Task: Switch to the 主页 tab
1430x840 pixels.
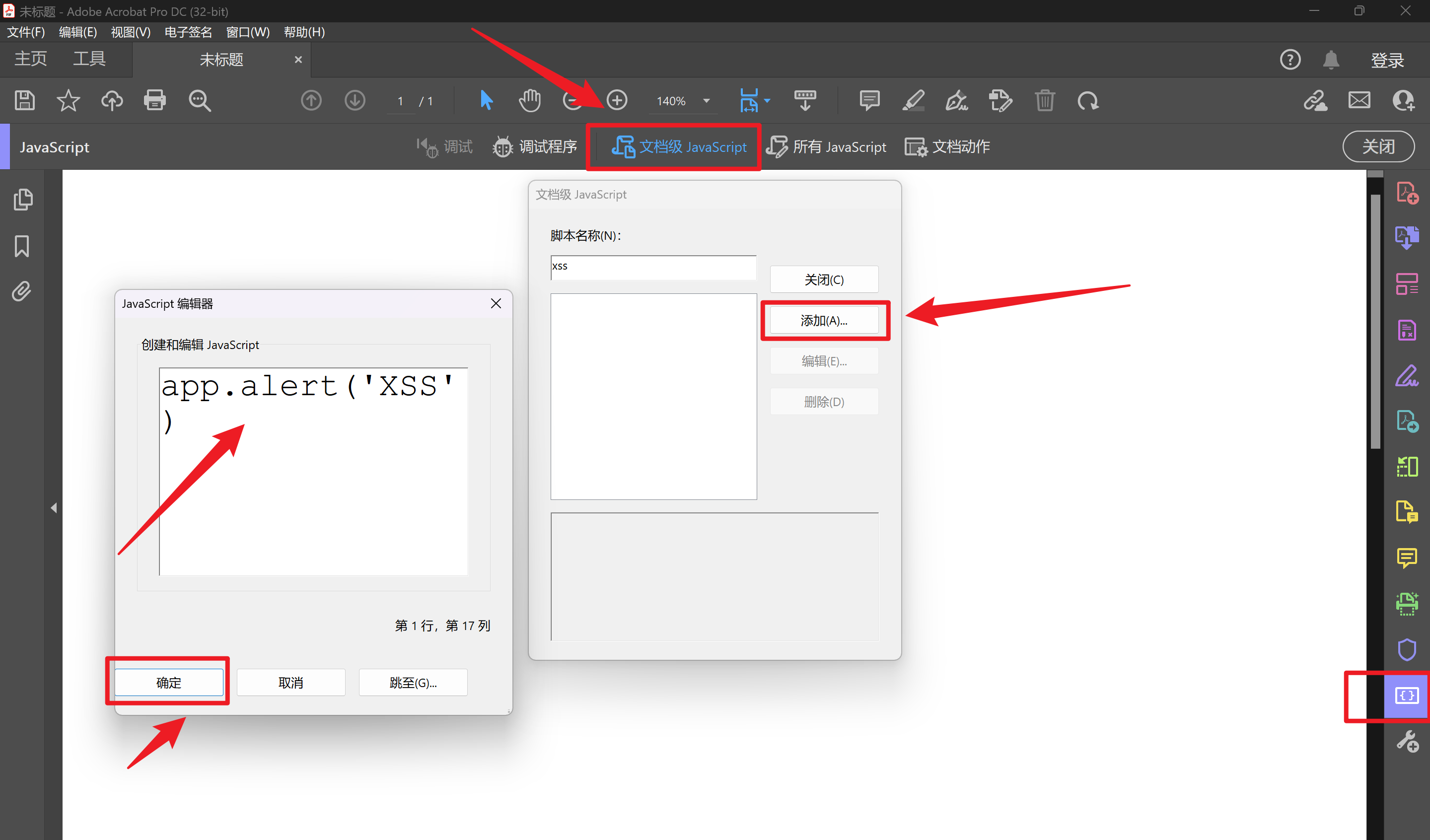Action: pos(31,59)
